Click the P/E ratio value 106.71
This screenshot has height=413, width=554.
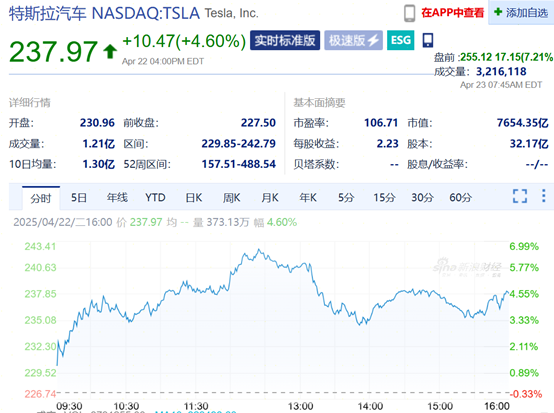point(381,123)
